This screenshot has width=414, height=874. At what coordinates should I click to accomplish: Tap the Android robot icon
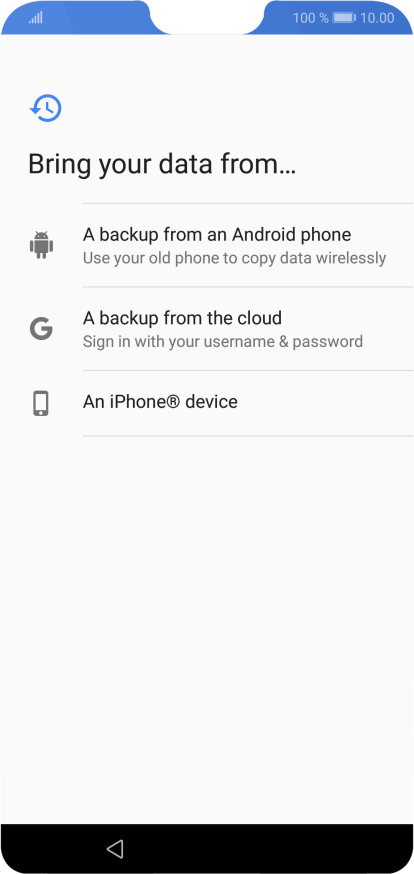[x=41, y=245]
